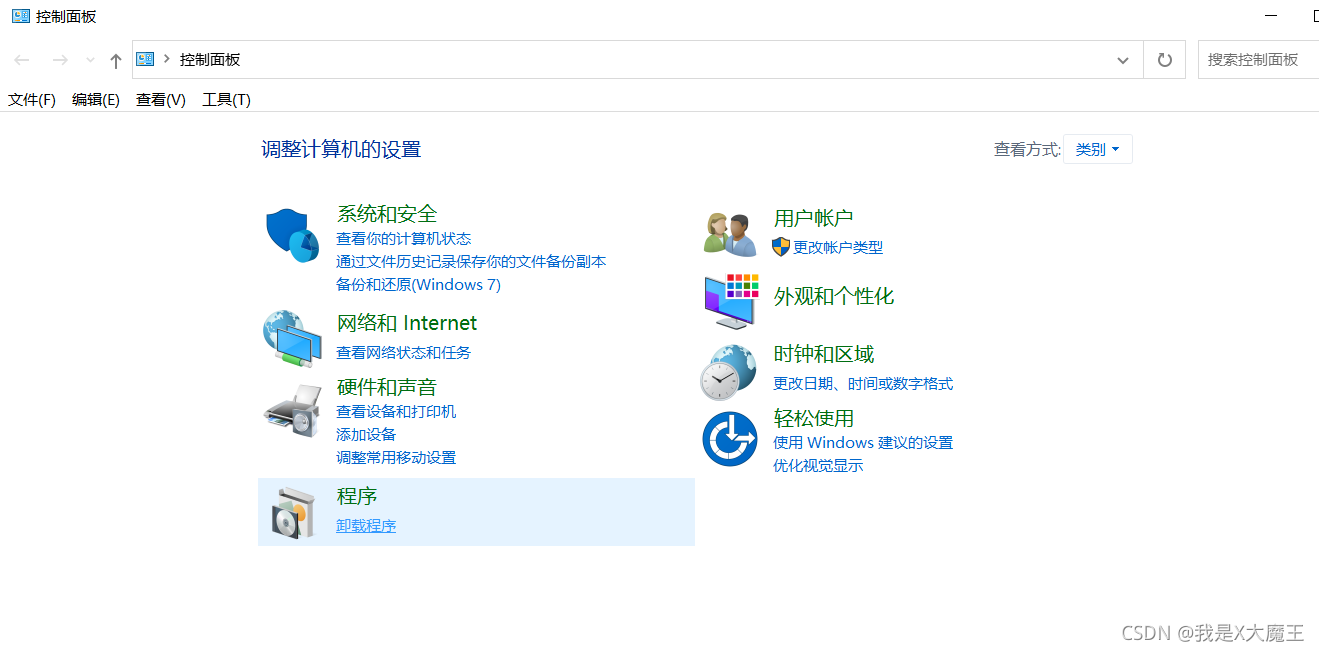Click 卸载程序 link

click(366, 525)
